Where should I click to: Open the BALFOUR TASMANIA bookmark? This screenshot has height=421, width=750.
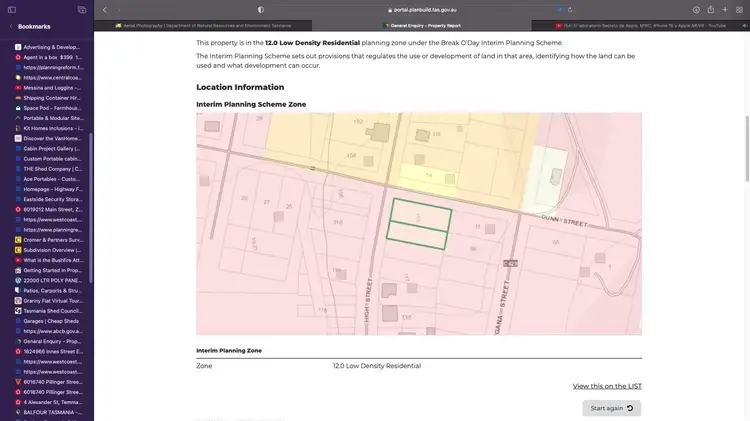[x=52, y=412]
